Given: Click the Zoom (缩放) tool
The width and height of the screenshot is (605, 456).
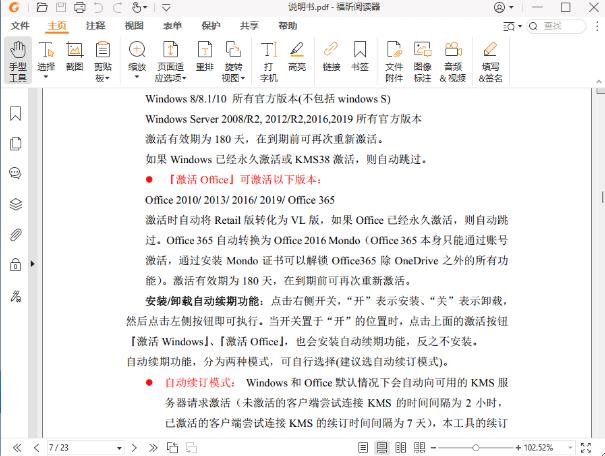Looking at the screenshot, I should (137, 61).
